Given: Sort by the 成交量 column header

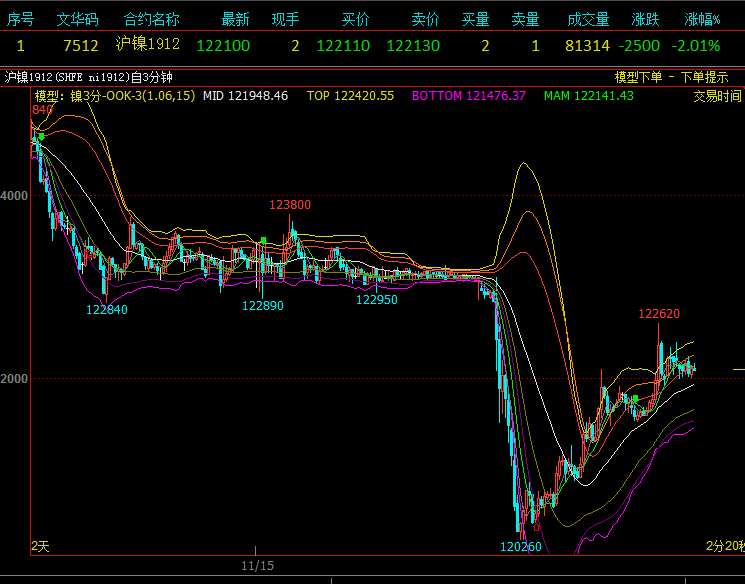Looking at the screenshot, I should click(x=588, y=19).
